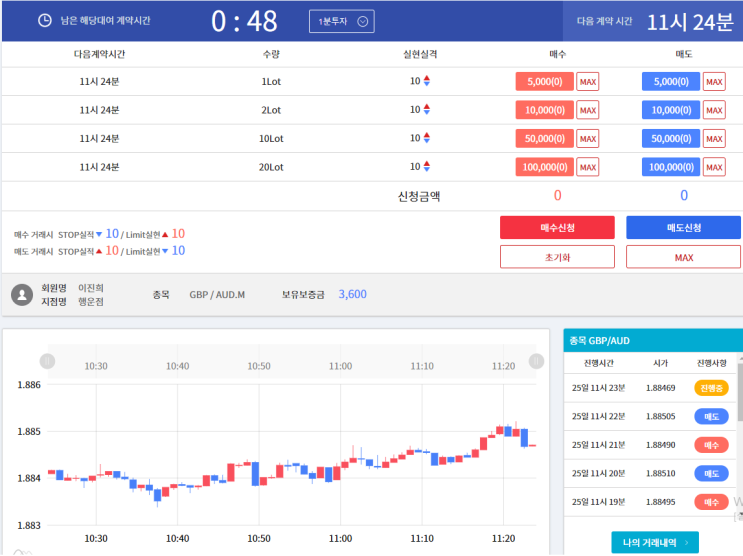The height and width of the screenshot is (556, 743).
Task: Click the 매도 badge in the 11시 20분 row
Action: point(711,474)
